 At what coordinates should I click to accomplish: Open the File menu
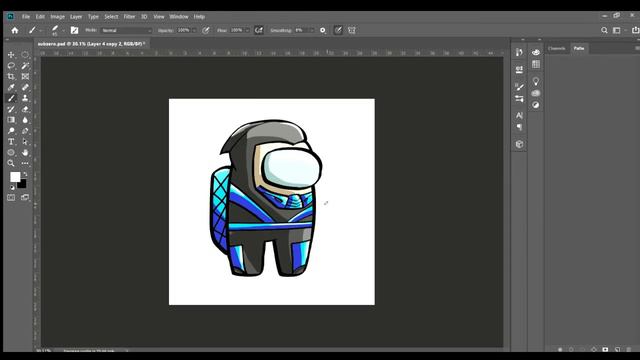tap(26, 17)
